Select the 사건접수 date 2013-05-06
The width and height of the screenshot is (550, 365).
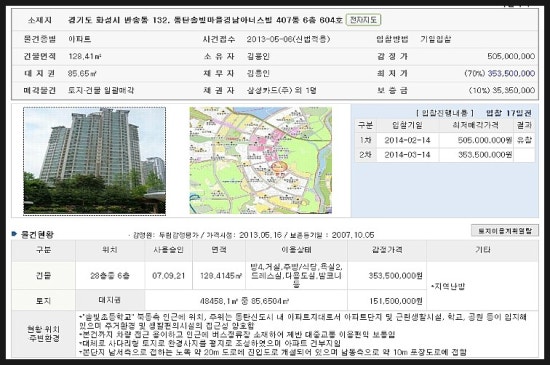(269, 39)
